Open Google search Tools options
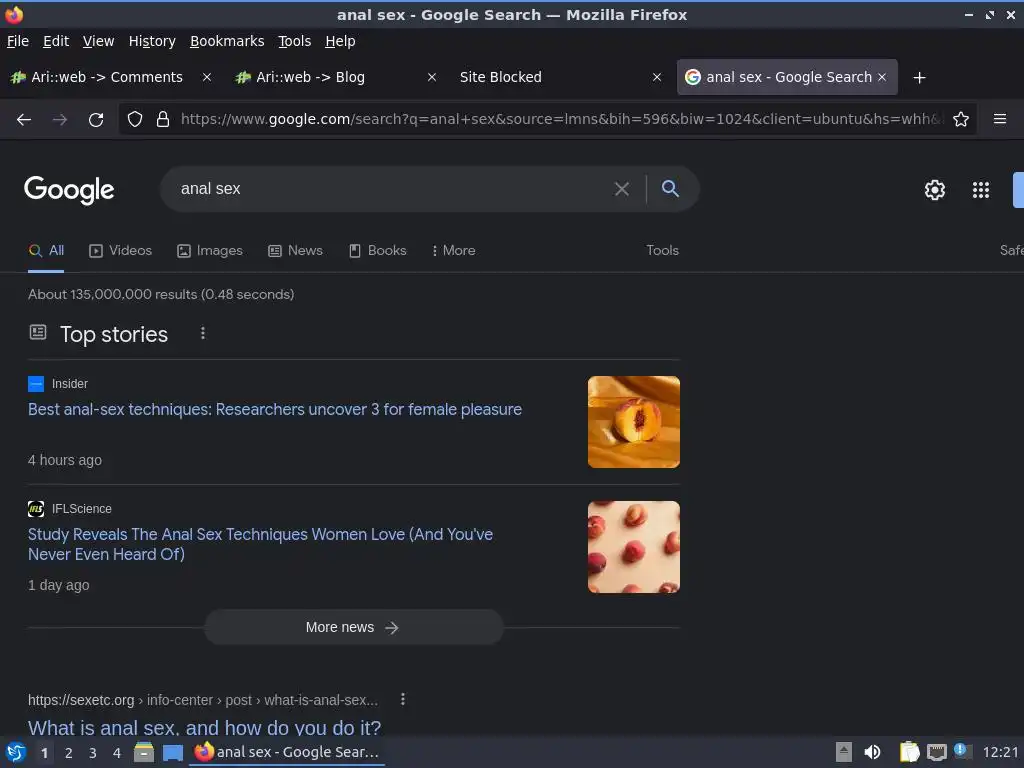The width and height of the screenshot is (1024, 768). 662,251
